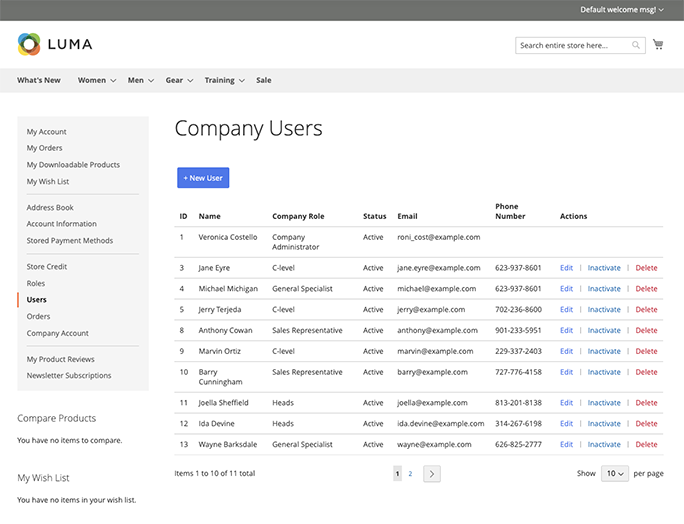This screenshot has width=684, height=524.
Task: Click the New User button
Action: 203,178
